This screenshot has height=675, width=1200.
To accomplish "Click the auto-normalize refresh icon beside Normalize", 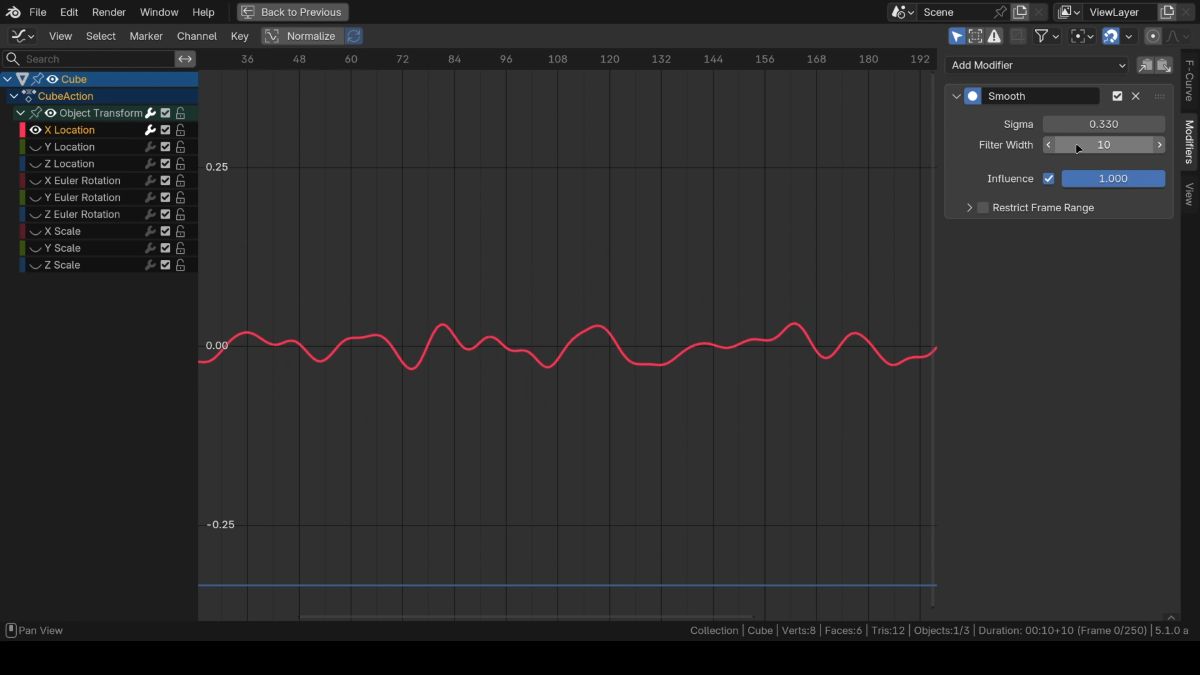I will click(354, 36).
